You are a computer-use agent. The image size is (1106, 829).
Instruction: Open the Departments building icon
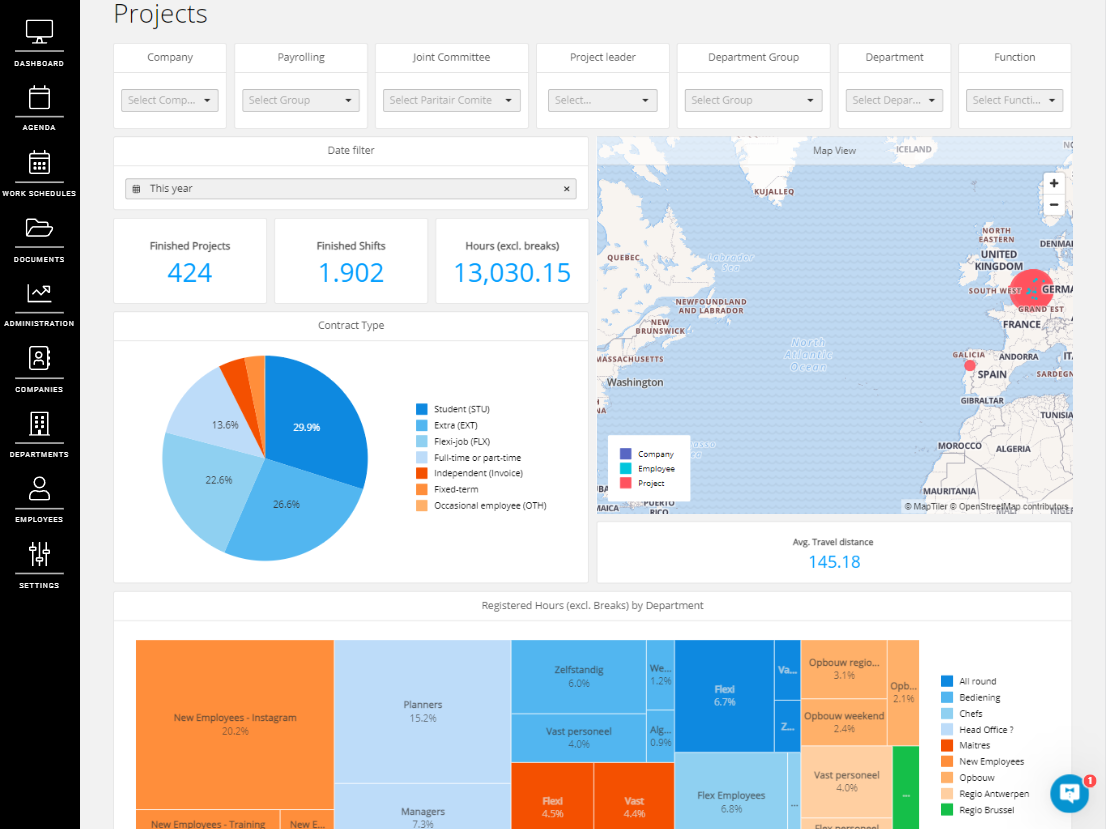click(39, 423)
